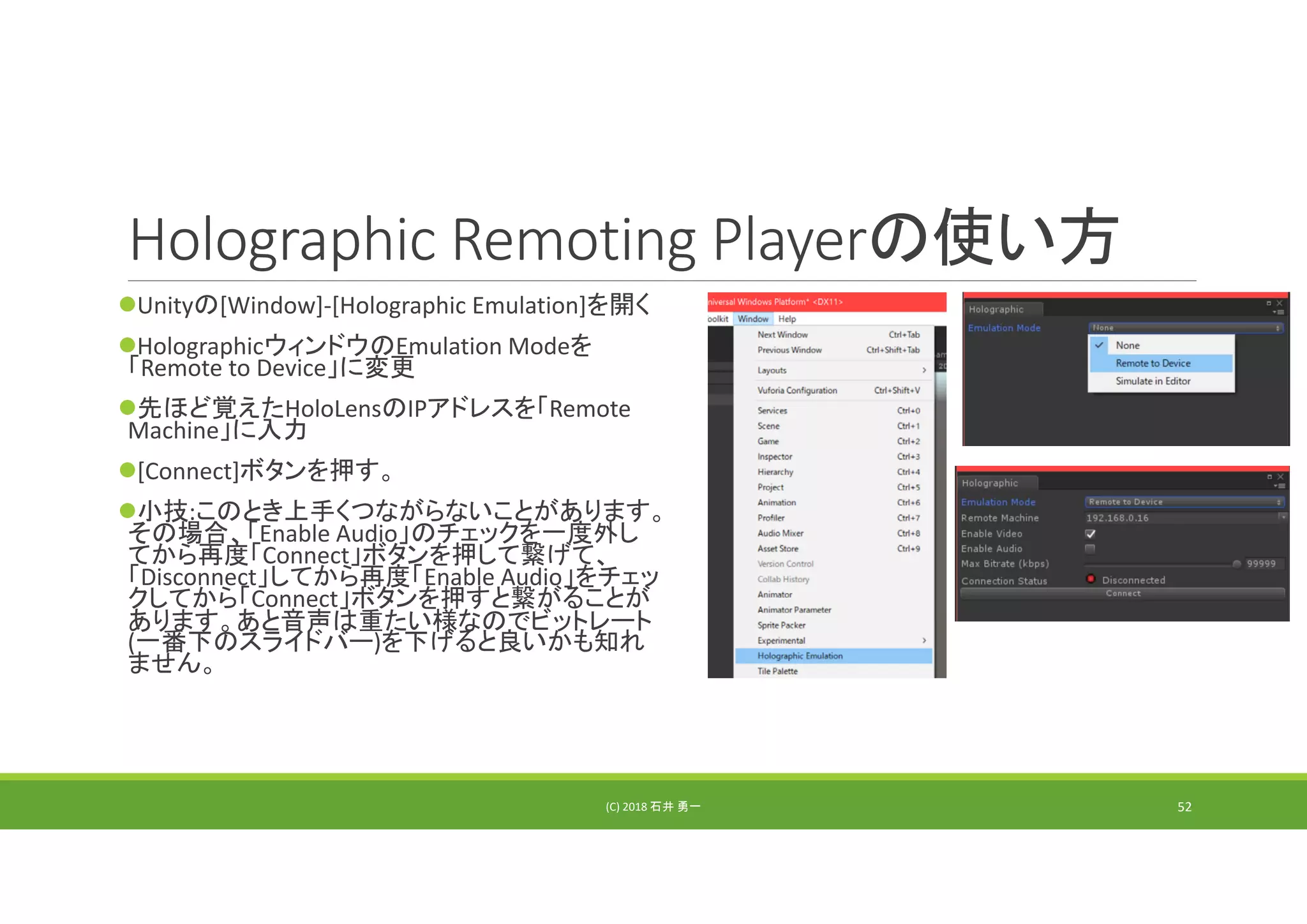Open Animation from the Window menu
This screenshot has width=1307, height=924.
point(834,503)
